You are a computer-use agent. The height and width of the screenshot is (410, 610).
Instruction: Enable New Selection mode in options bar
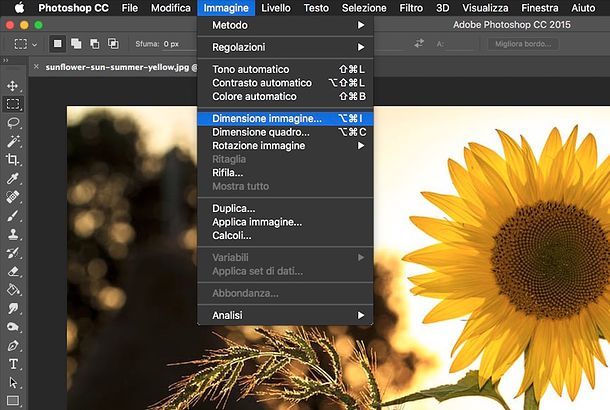click(58, 44)
